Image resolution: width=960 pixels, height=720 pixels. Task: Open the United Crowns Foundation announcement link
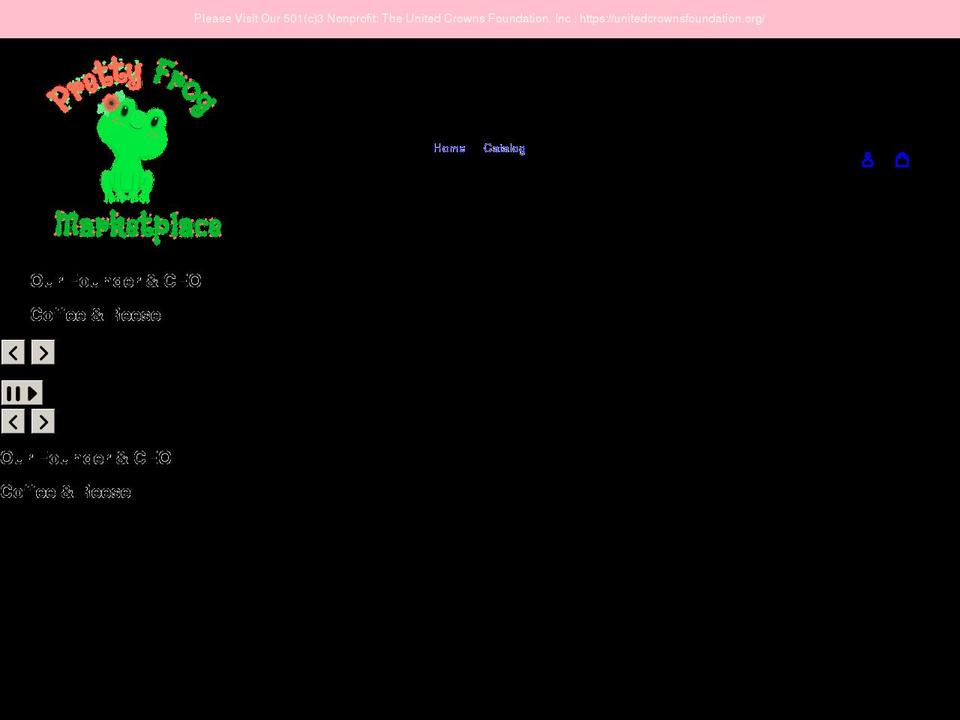coord(480,18)
